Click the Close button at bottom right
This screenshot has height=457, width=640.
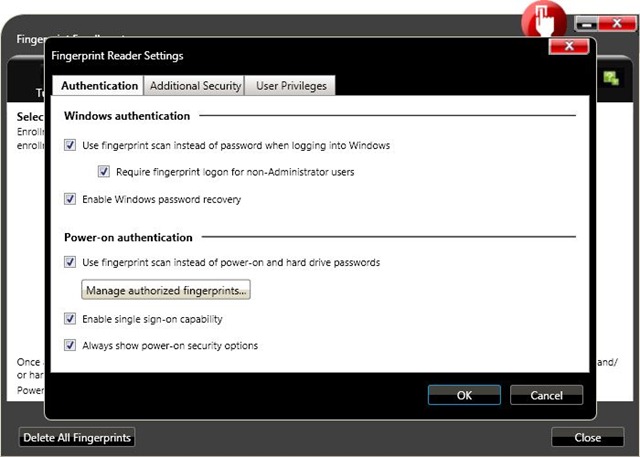(x=587, y=437)
